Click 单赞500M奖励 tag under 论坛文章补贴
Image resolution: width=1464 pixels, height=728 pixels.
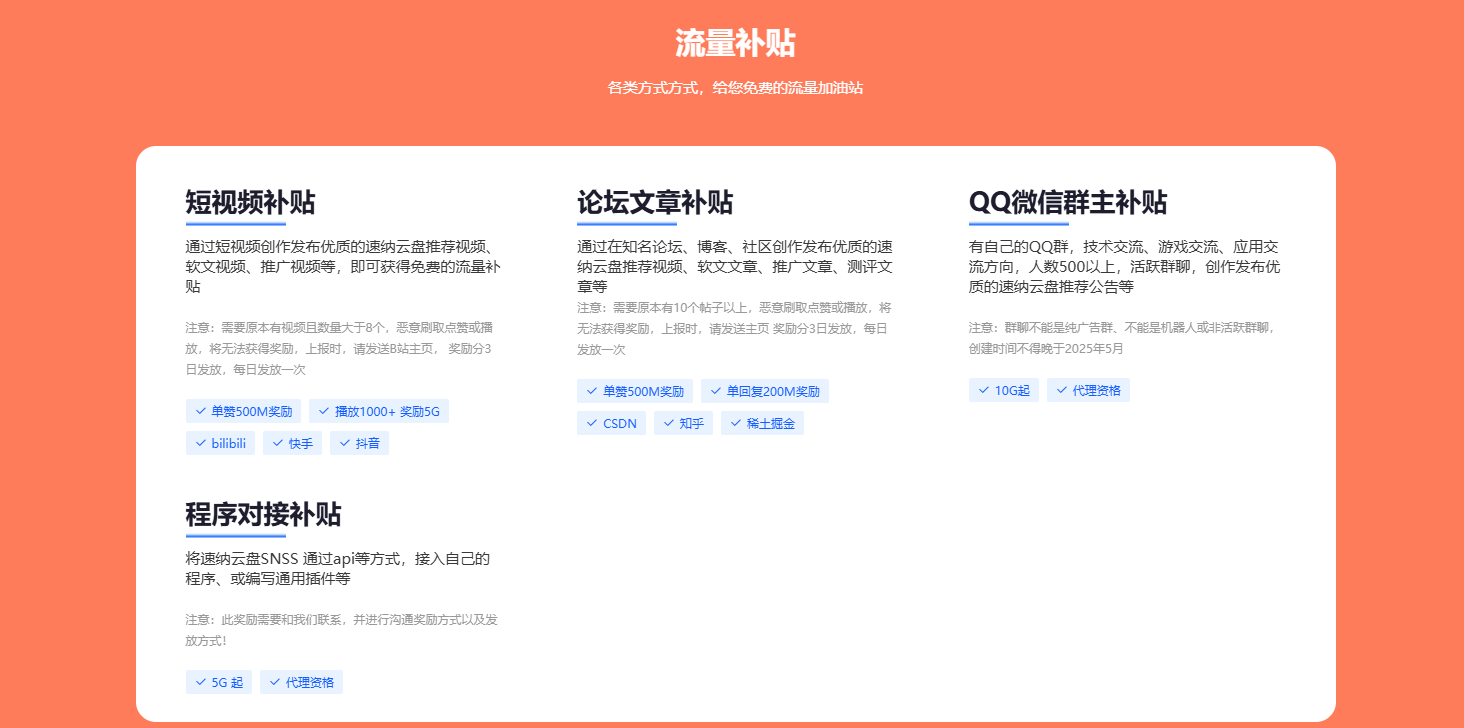tap(635, 391)
